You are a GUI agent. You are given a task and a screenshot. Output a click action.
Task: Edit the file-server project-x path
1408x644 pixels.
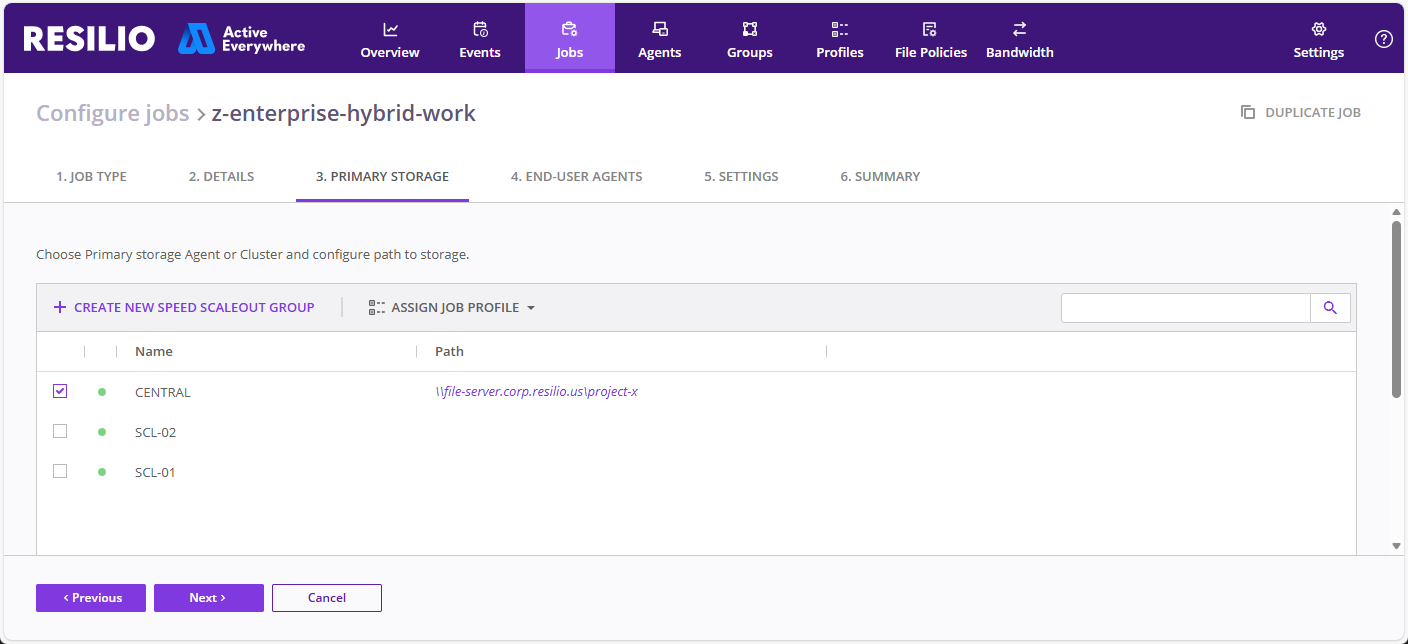(537, 392)
